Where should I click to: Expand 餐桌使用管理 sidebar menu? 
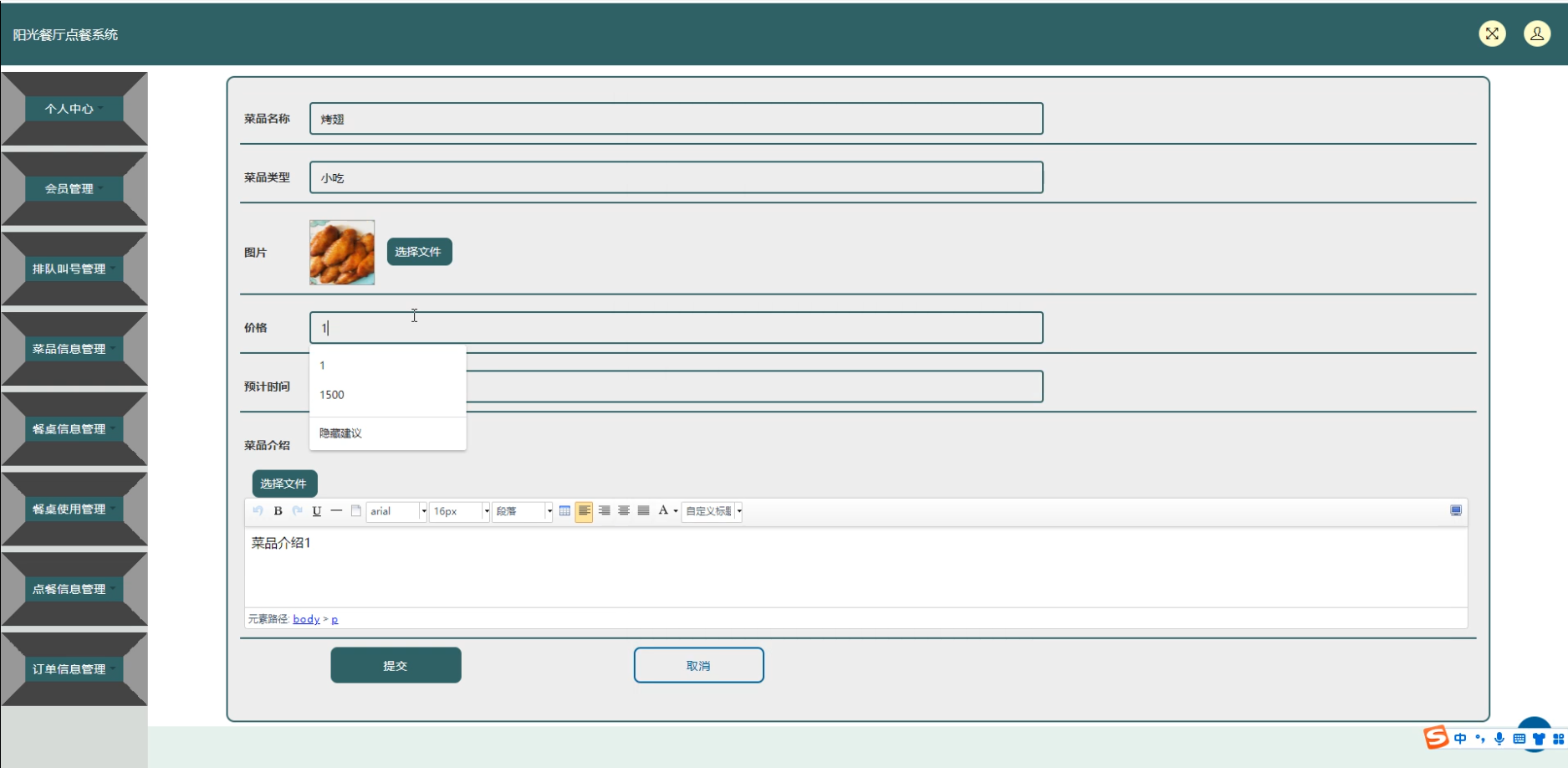point(74,509)
